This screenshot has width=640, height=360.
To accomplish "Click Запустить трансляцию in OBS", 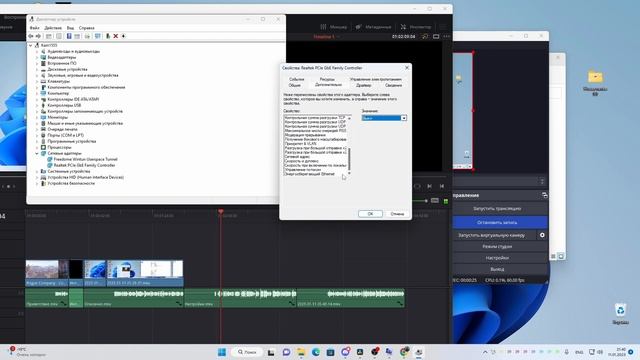I will click(x=497, y=209).
